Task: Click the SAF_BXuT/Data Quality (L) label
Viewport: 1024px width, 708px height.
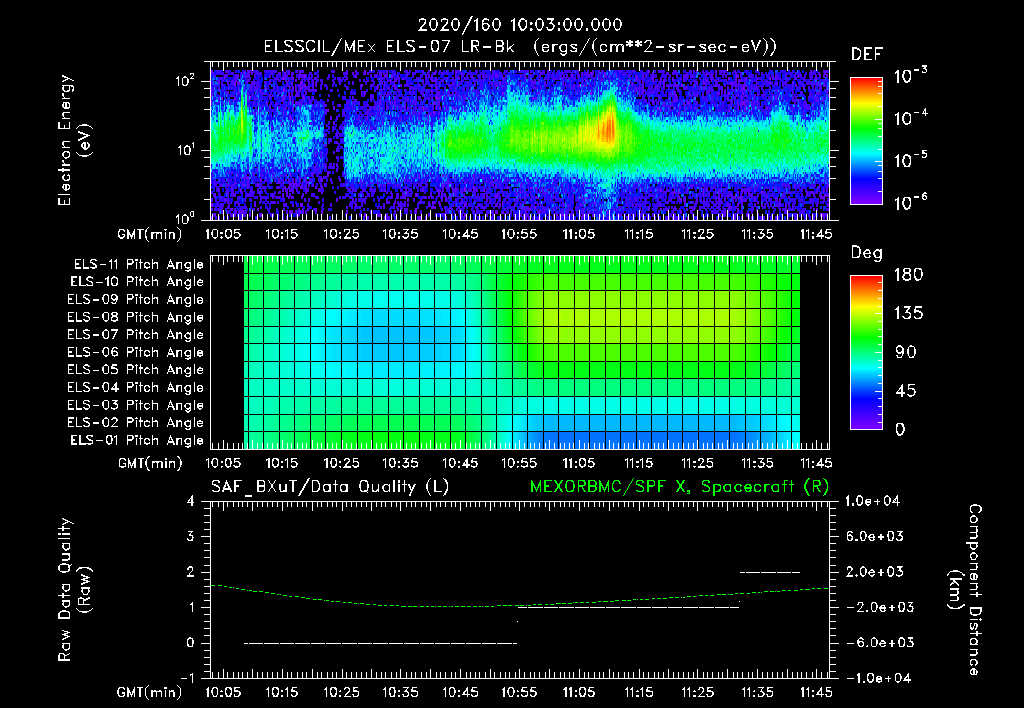Action: [x=330, y=487]
